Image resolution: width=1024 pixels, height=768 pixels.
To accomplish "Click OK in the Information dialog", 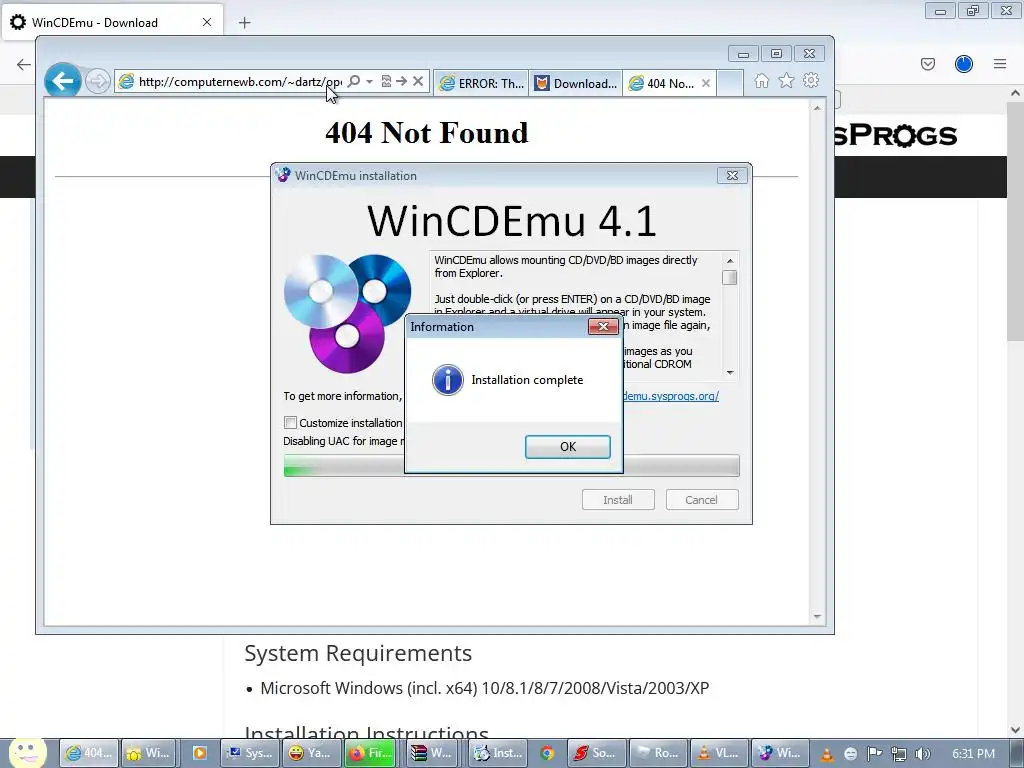I will 568,447.
